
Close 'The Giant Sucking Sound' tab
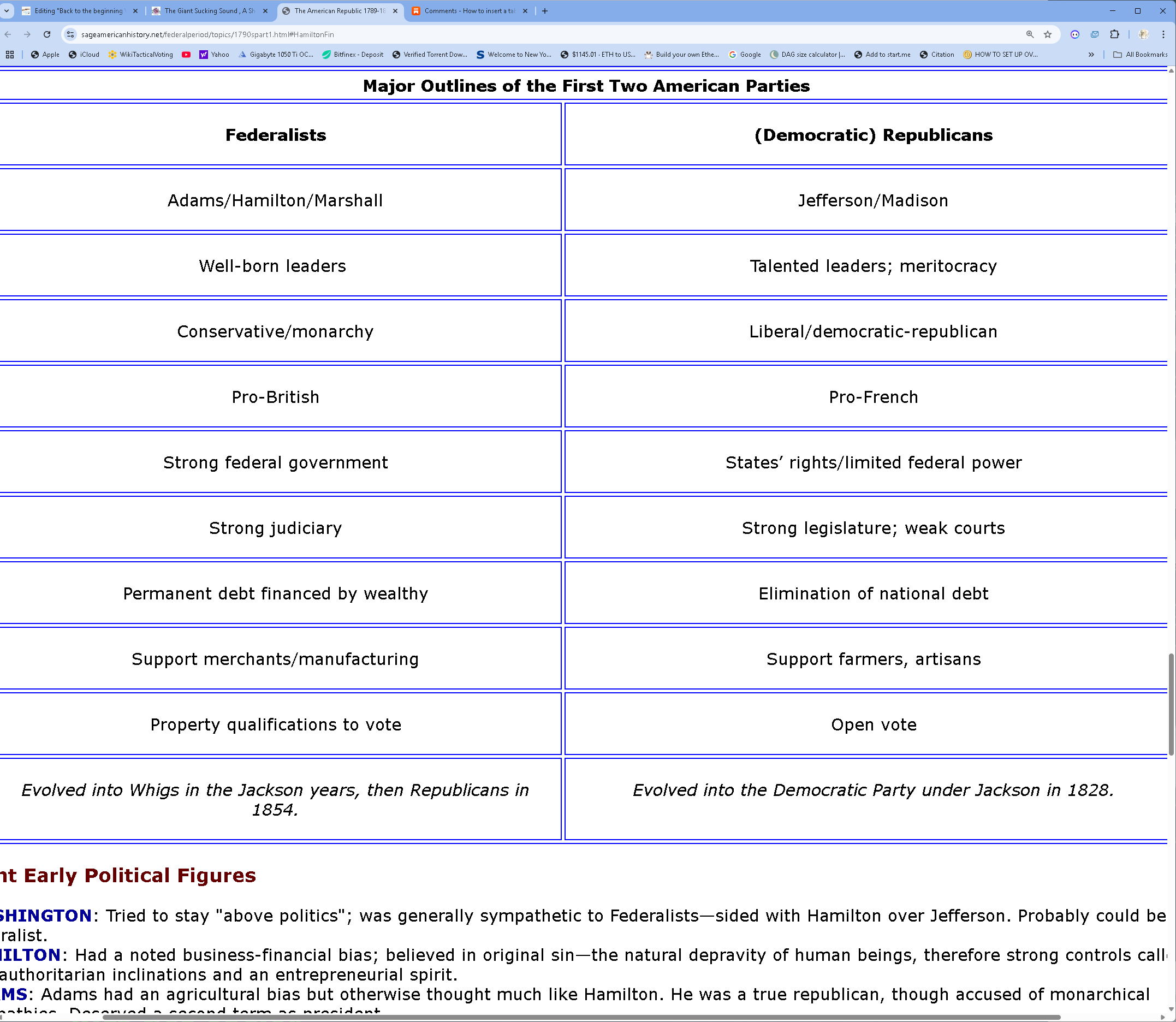(265, 11)
